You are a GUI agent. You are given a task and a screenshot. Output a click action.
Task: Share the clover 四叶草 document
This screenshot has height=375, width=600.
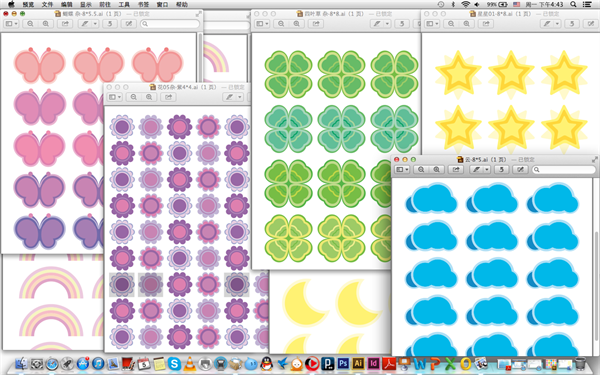pyautogui.click(x=316, y=24)
